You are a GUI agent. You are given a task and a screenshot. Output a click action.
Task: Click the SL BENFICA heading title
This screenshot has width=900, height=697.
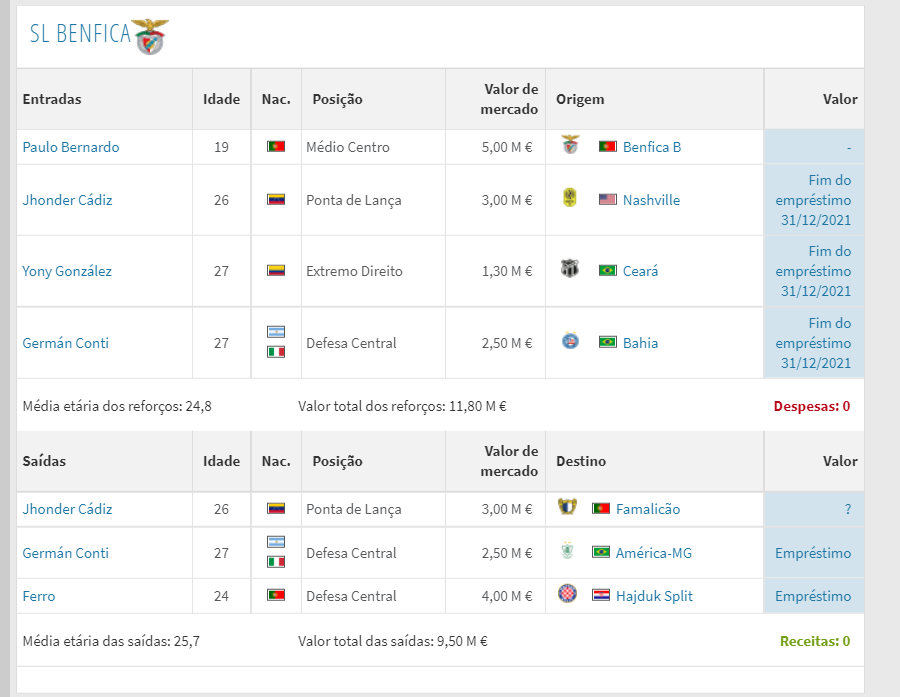pyautogui.click(x=80, y=34)
